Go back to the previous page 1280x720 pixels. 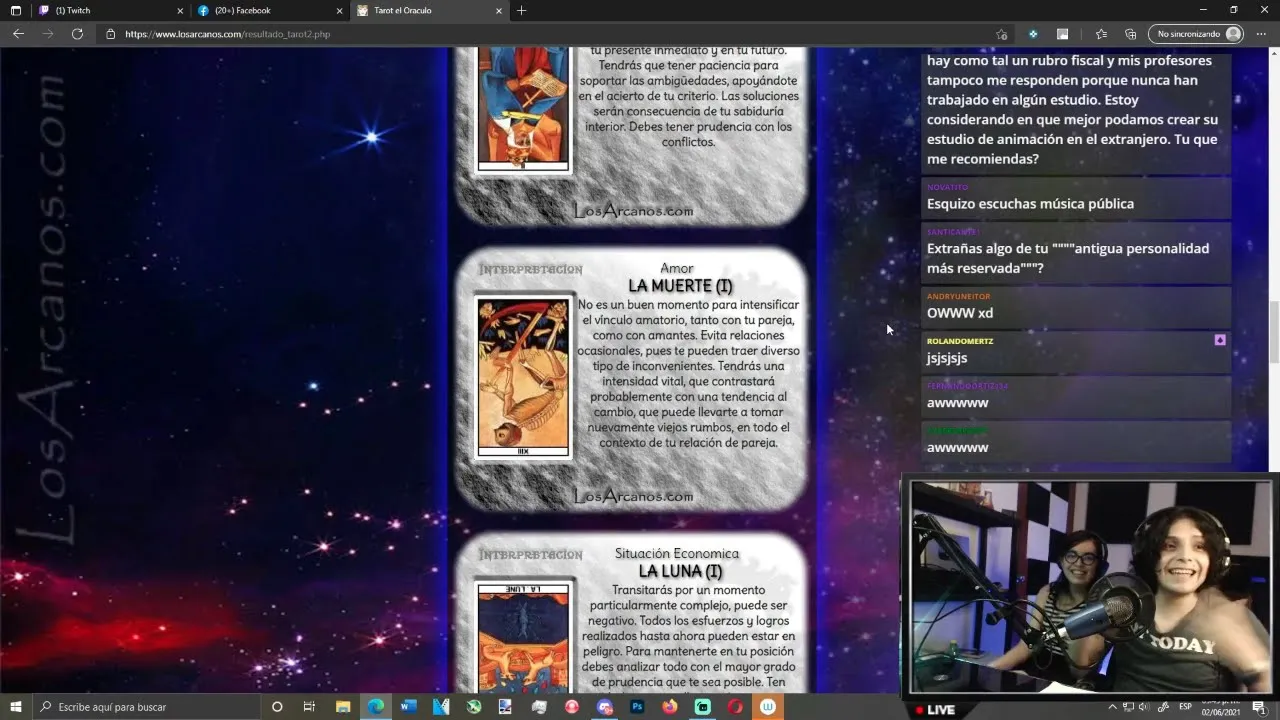click(x=18, y=34)
